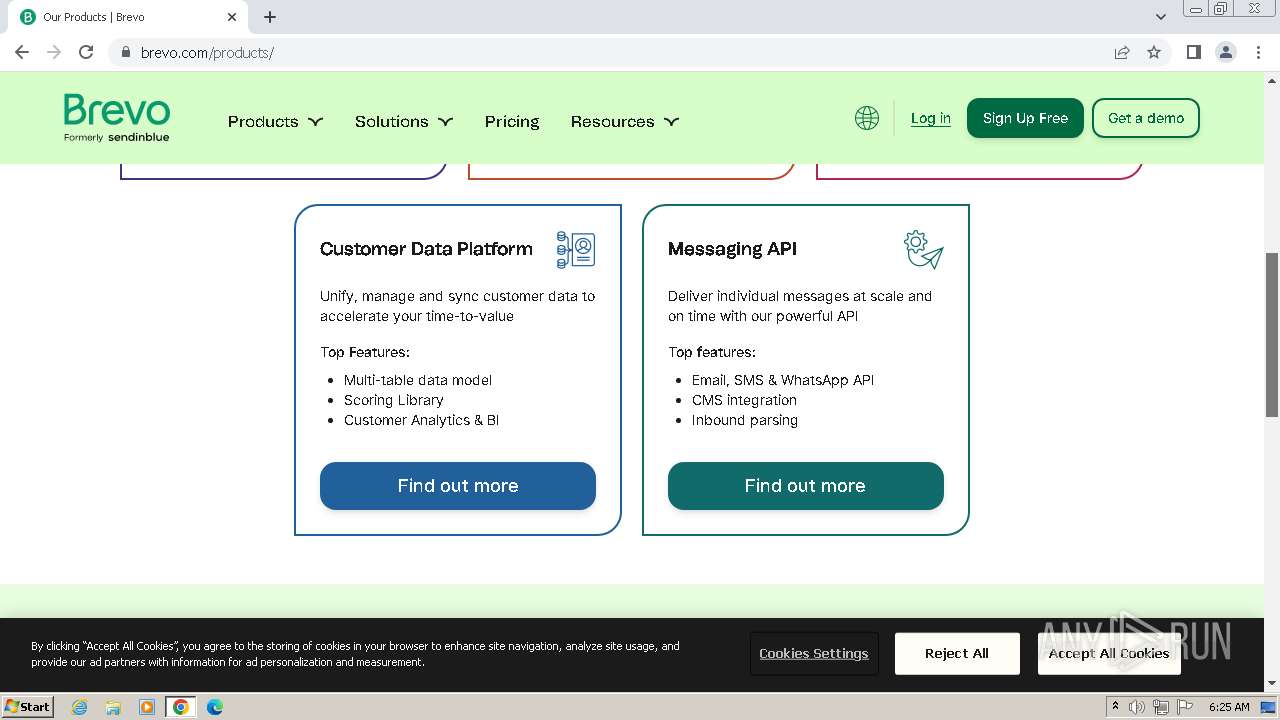Image resolution: width=1280 pixels, height=720 pixels.
Task: Bookmark this page with the star icon
Action: pos(1154,52)
